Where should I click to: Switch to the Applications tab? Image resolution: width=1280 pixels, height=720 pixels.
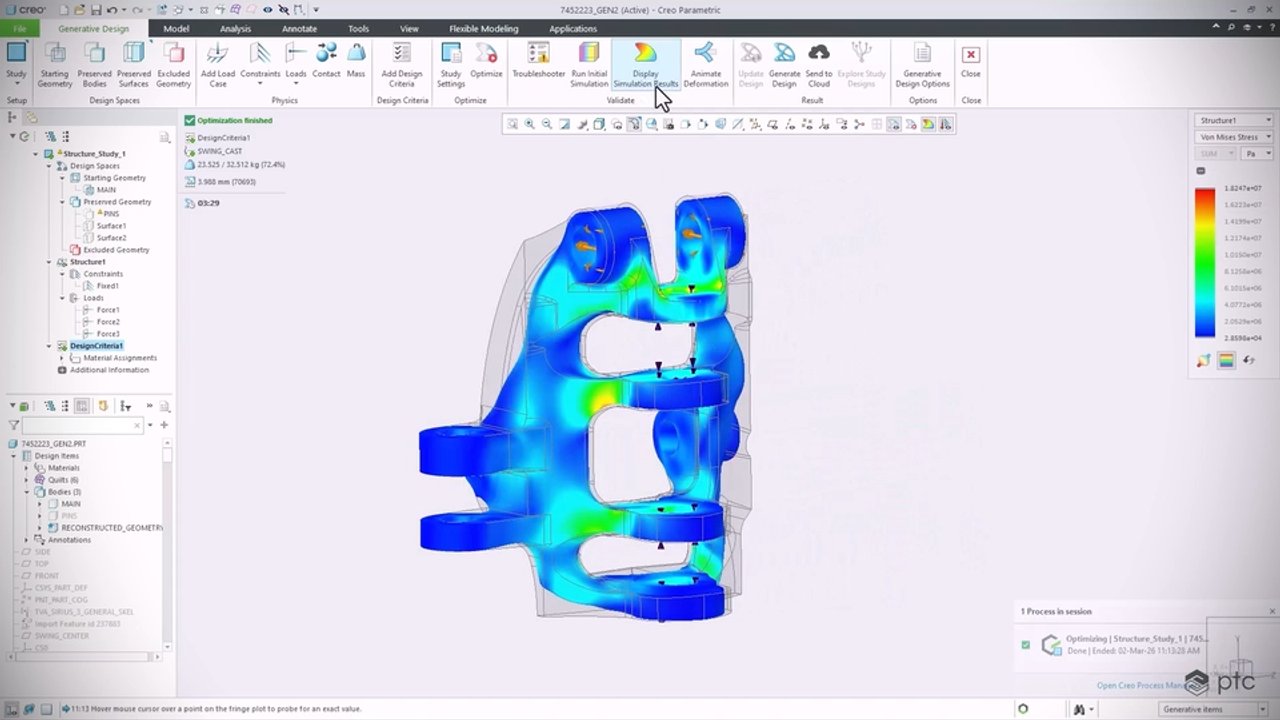(573, 28)
